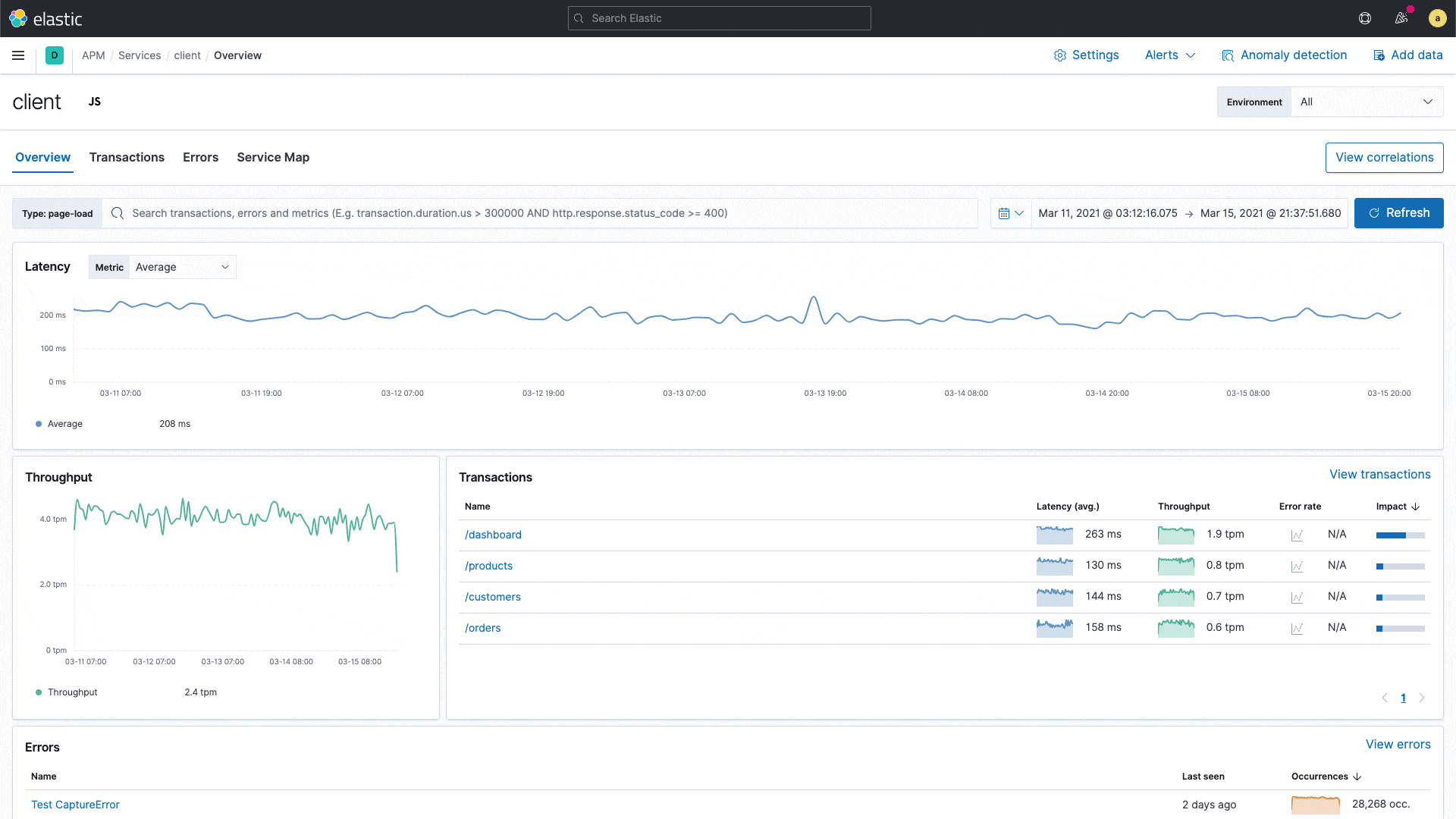Screen dimensions: 1456x819
Task: Click the /orders transaction row
Action: (x=483, y=627)
